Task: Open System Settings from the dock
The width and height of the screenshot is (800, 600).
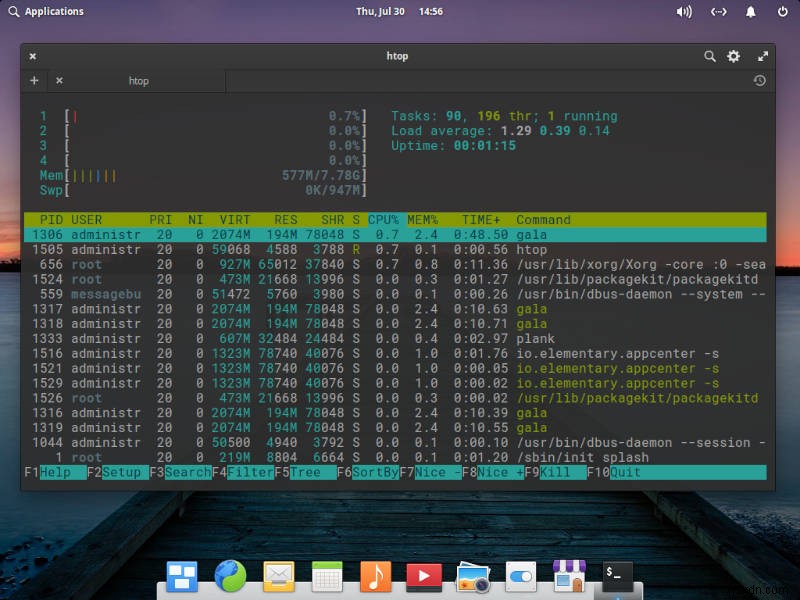Action: click(520, 576)
